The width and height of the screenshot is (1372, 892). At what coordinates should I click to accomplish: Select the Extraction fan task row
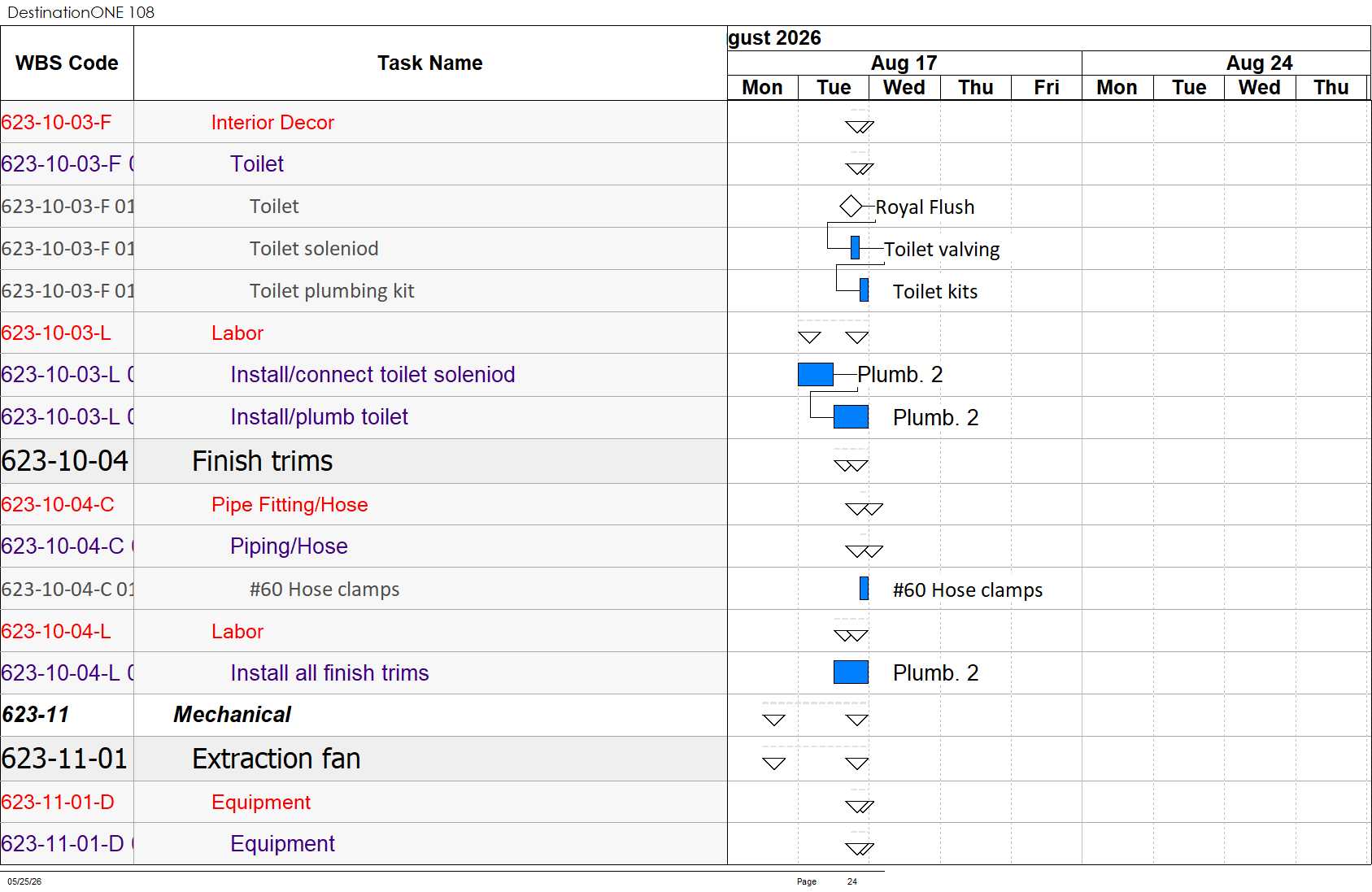pyautogui.click(x=364, y=759)
